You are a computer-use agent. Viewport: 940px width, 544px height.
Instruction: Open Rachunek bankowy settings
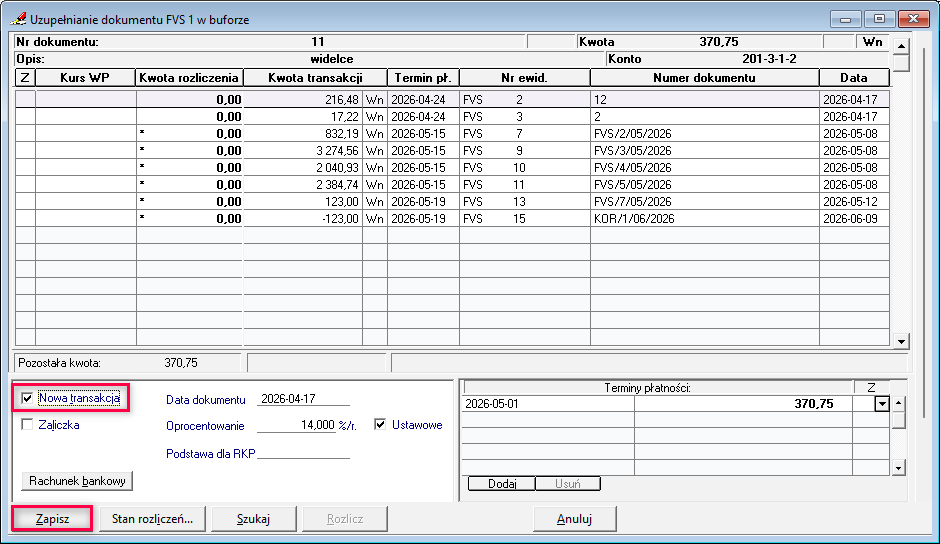pyautogui.click(x=77, y=481)
